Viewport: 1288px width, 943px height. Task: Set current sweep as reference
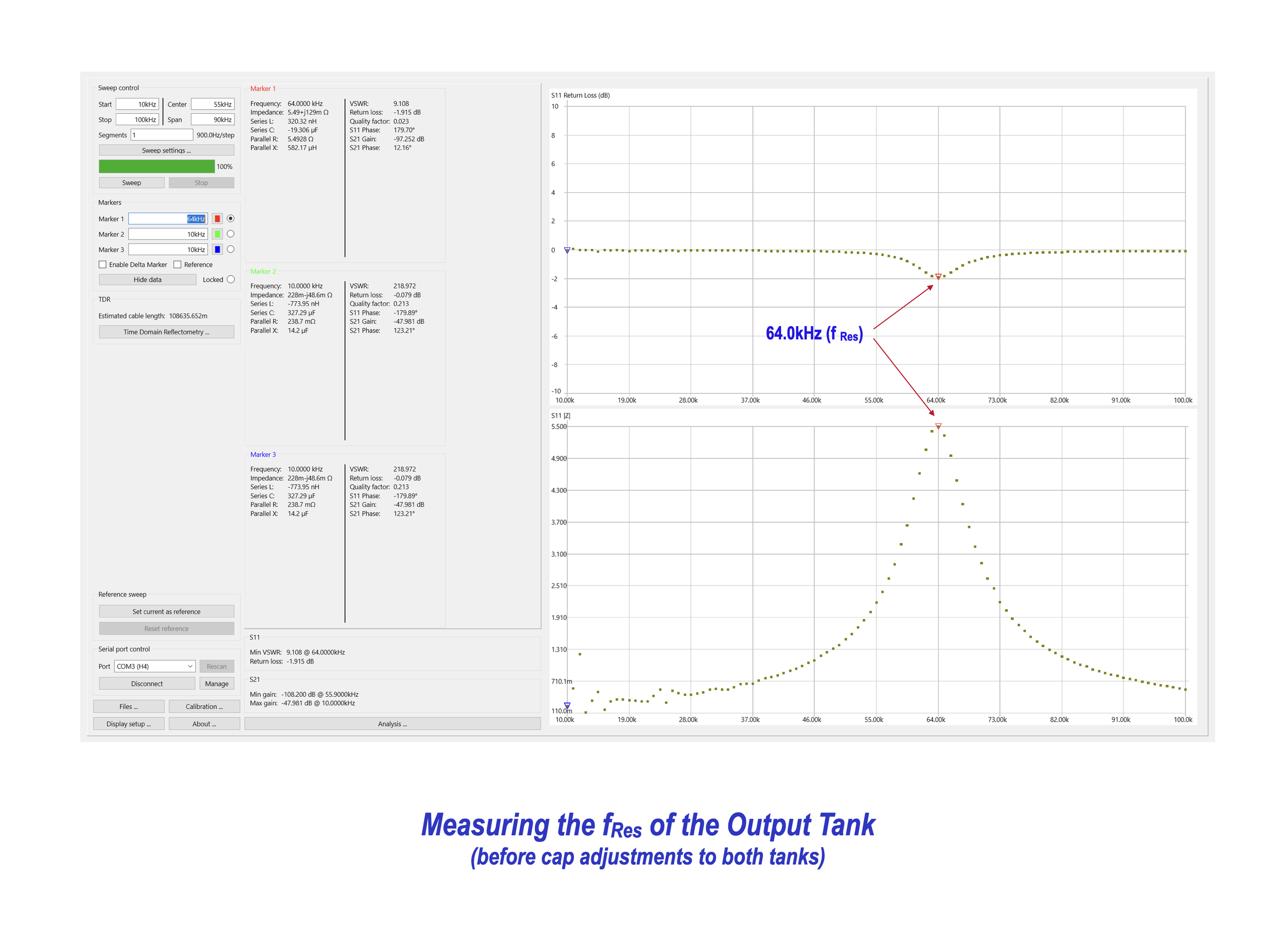[x=166, y=611]
